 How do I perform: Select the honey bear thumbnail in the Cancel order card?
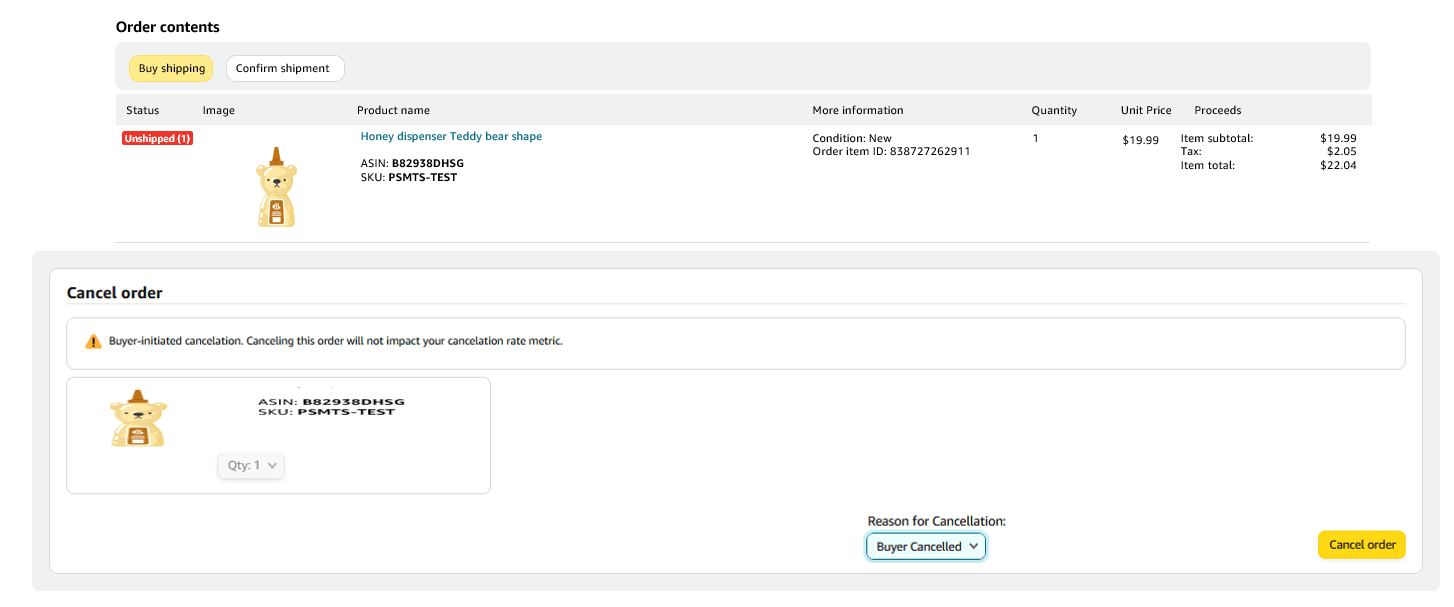coord(138,418)
